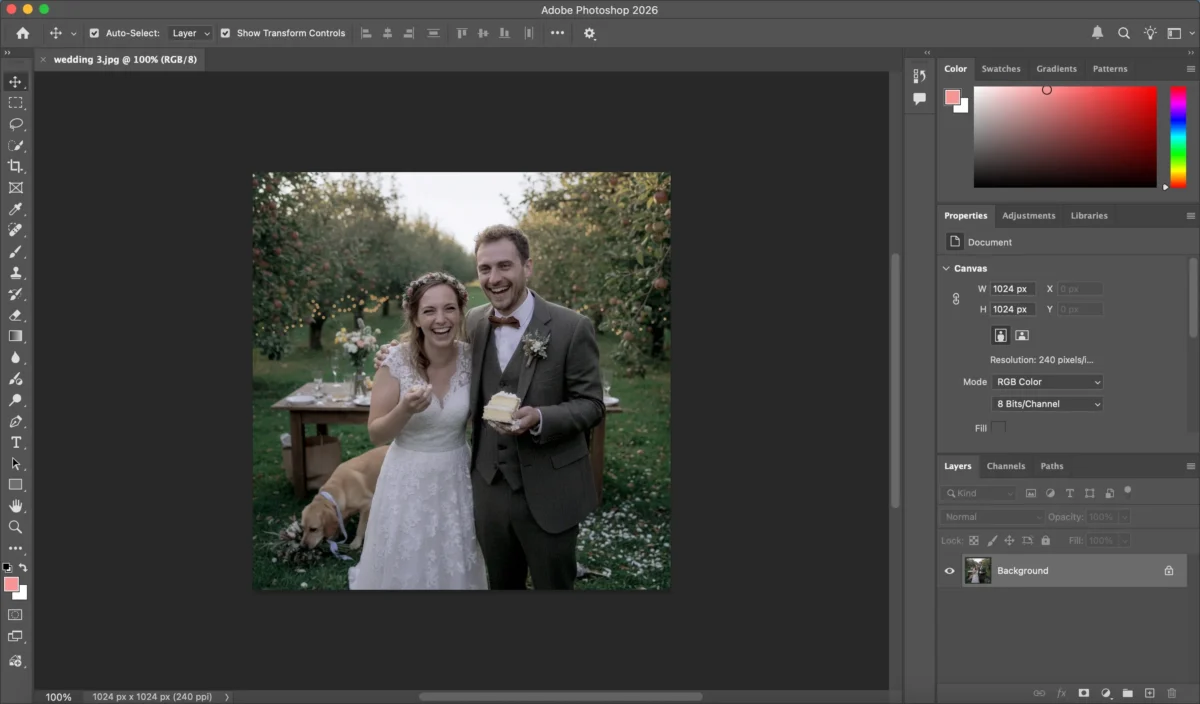Hide the Background layer visibility eye
Screen dimensions: 1200x704
point(950,571)
